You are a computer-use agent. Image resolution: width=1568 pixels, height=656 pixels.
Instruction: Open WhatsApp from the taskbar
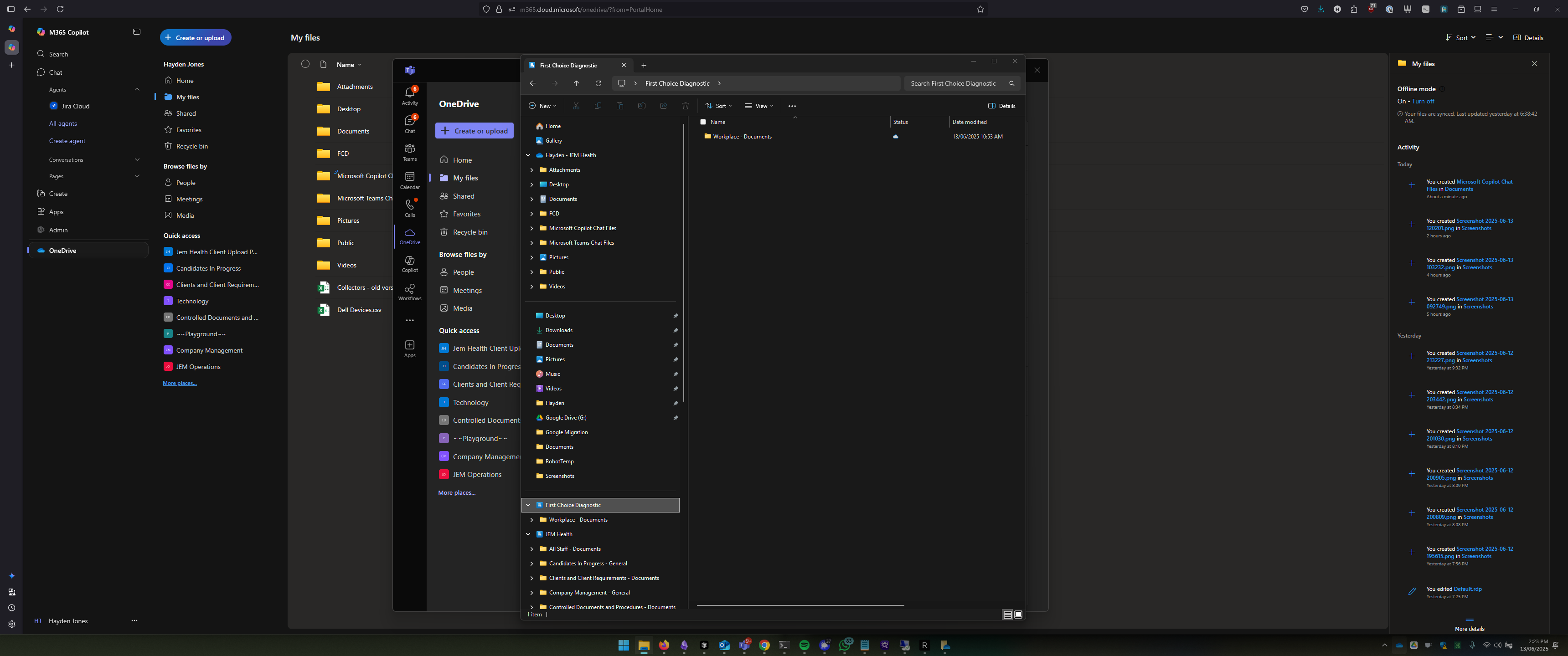(x=845, y=645)
